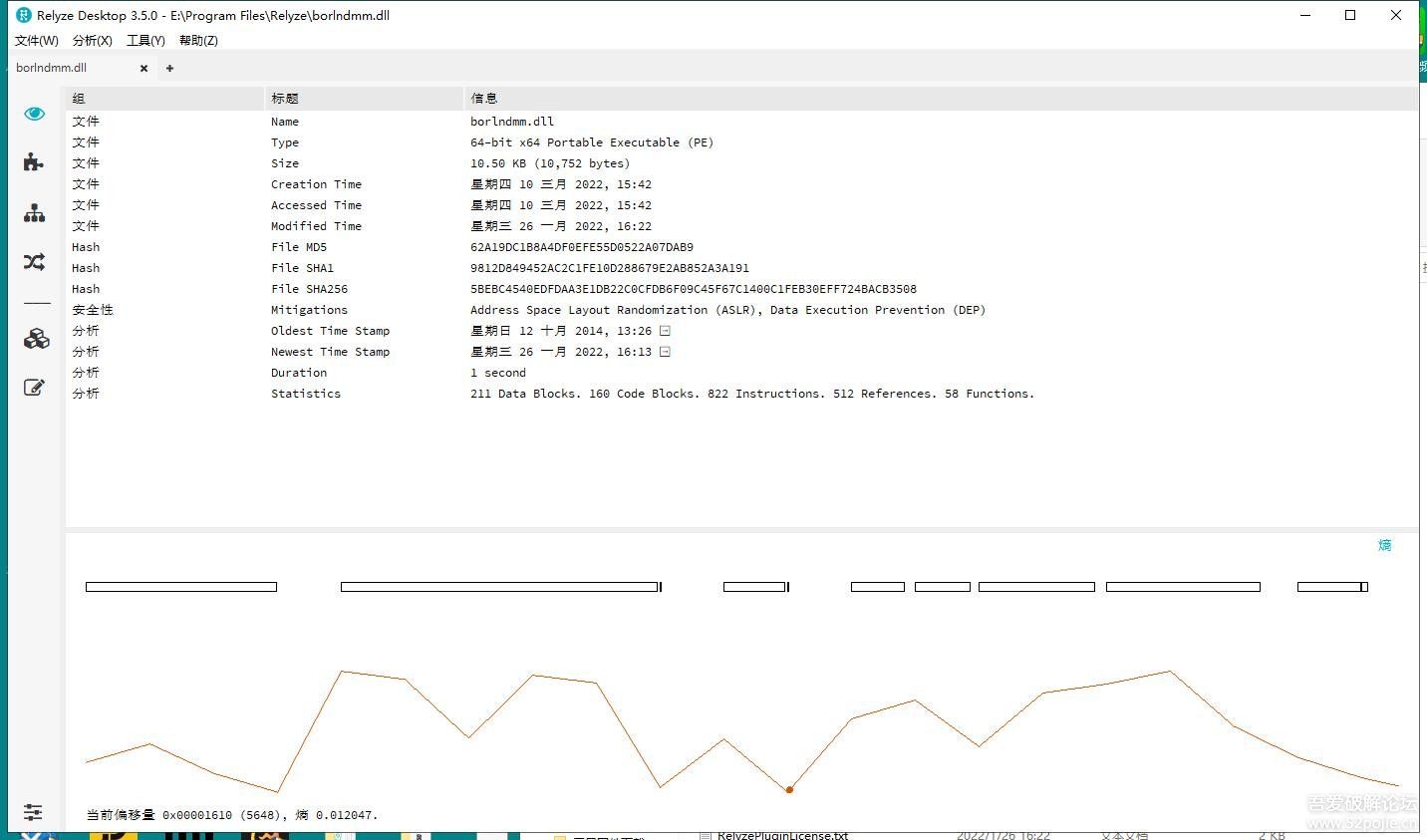Click the 标题 column header
The height and width of the screenshot is (840, 1427).
[285, 99]
